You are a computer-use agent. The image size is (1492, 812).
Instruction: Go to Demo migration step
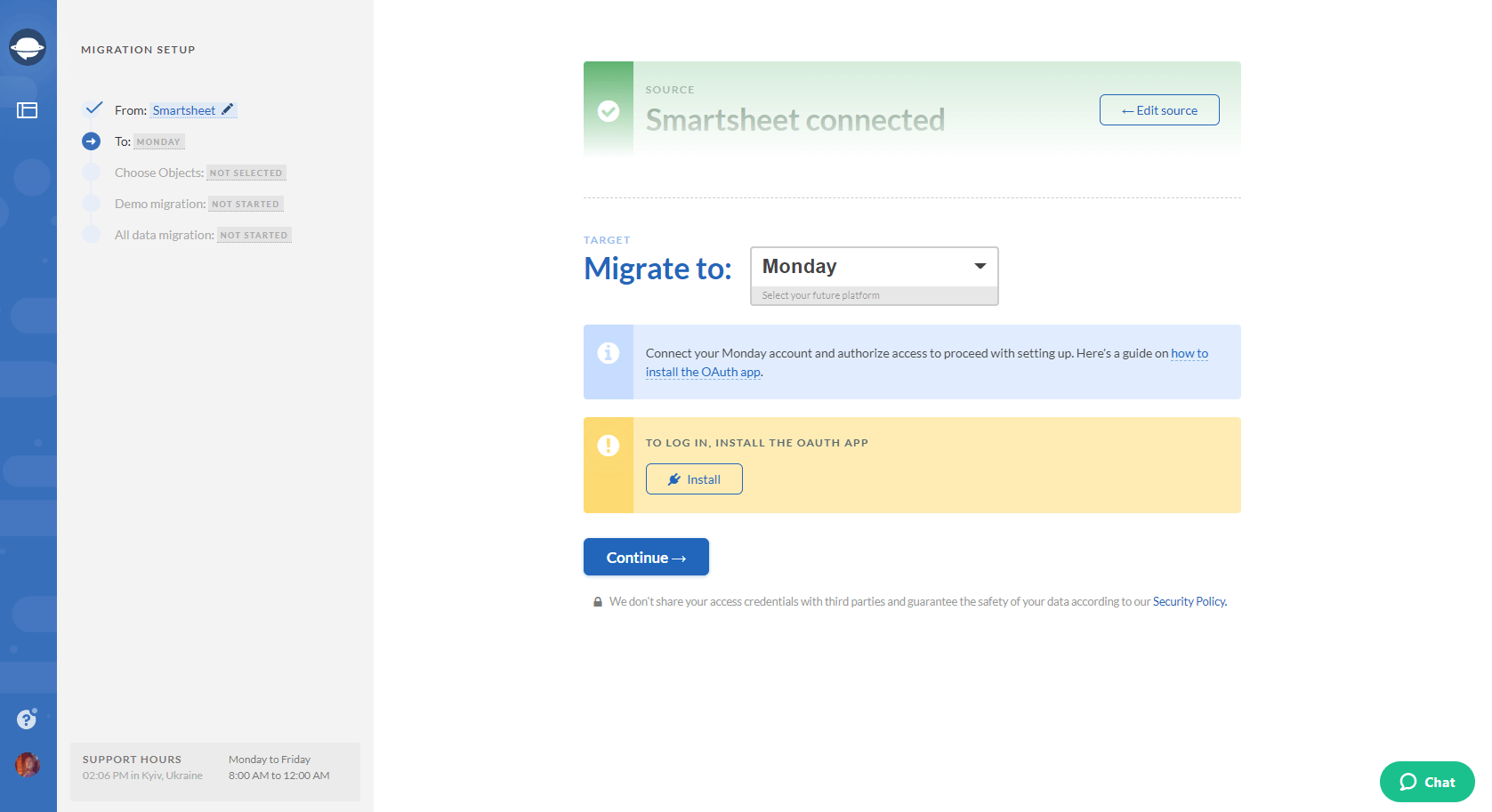coord(160,204)
